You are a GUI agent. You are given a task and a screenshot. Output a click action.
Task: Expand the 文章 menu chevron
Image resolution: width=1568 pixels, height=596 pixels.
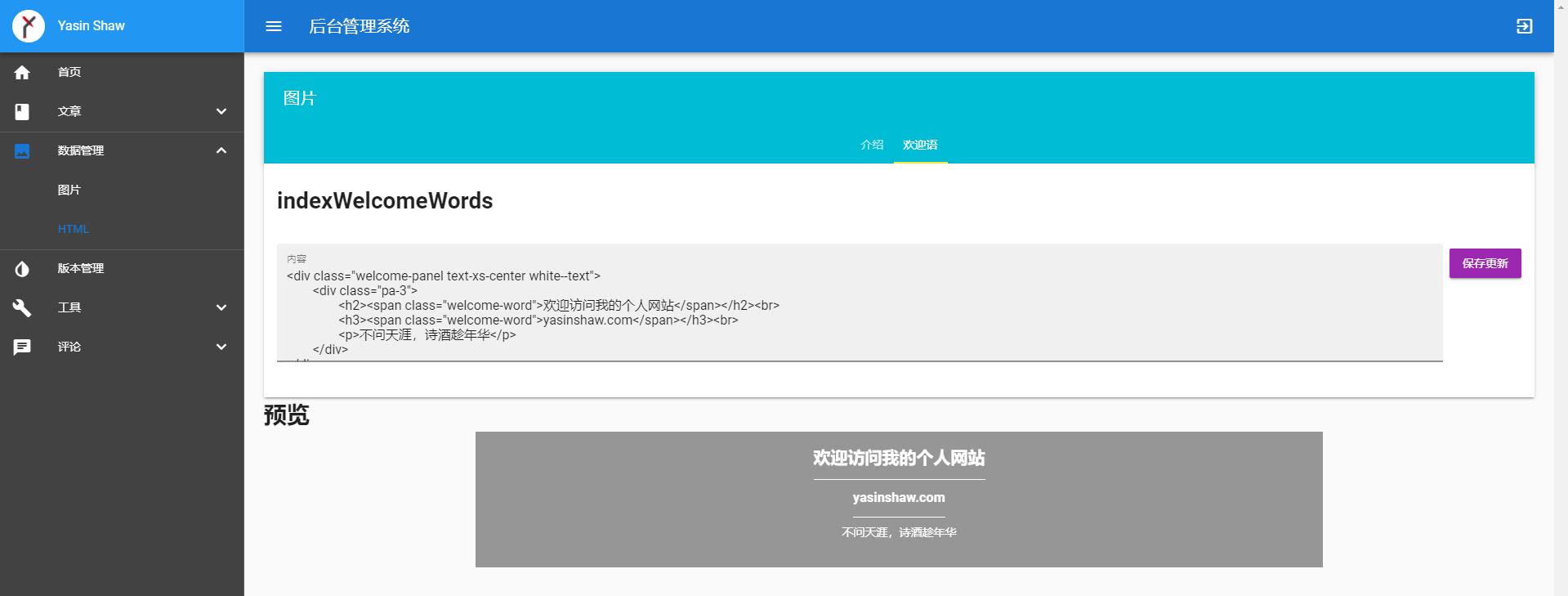coord(221,111)
